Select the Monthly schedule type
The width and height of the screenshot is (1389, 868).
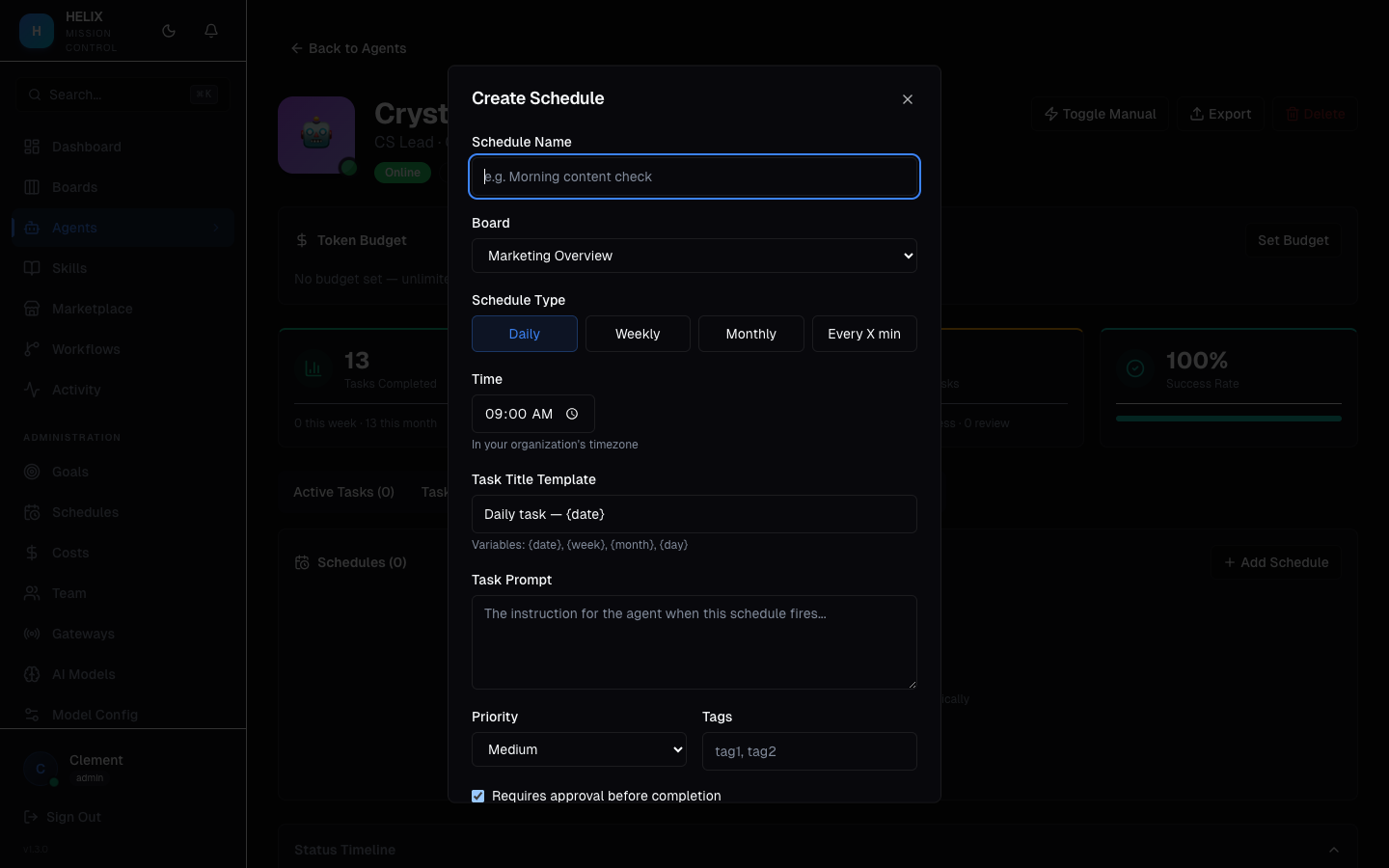click(x=751, y=334)
